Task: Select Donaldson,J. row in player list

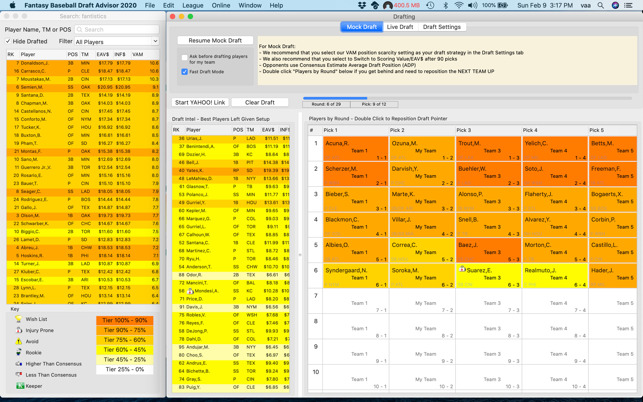Action: [83, 63]
